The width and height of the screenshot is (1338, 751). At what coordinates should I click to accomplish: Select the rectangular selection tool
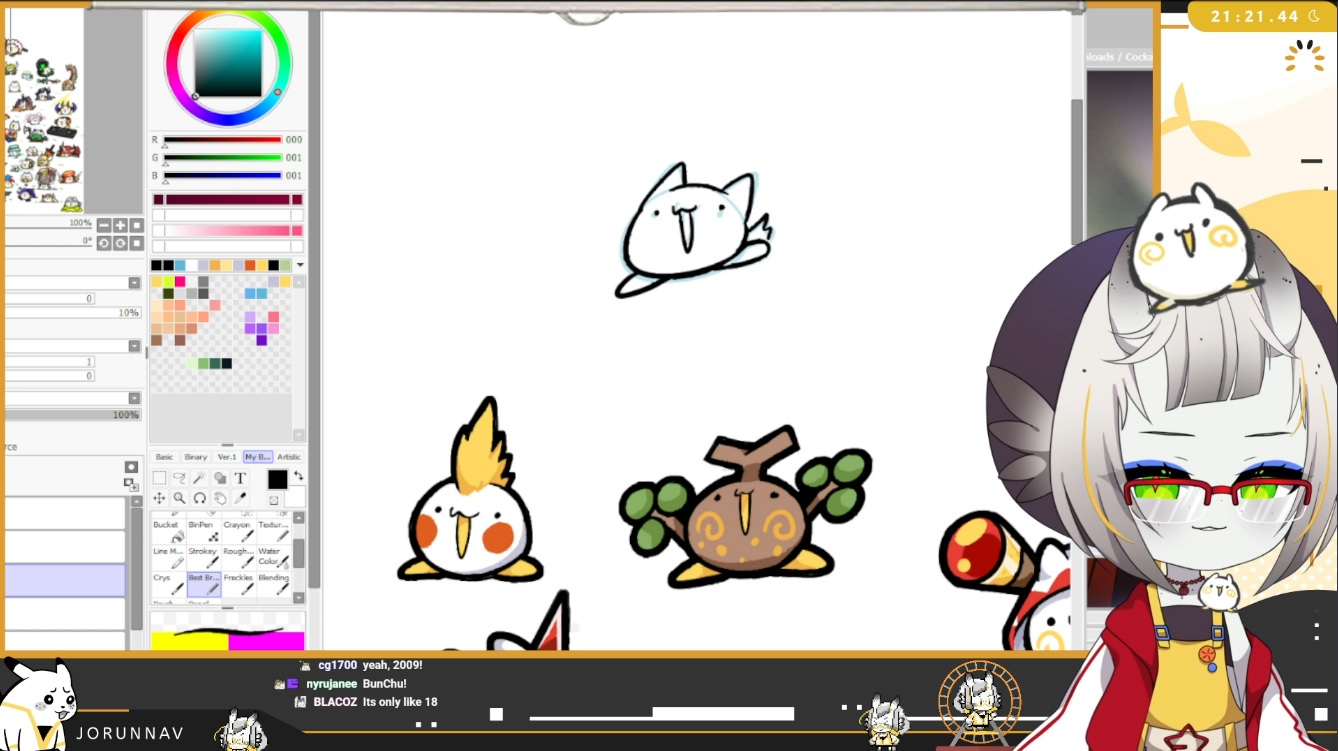pyautogui.click(x=159, y=478)
